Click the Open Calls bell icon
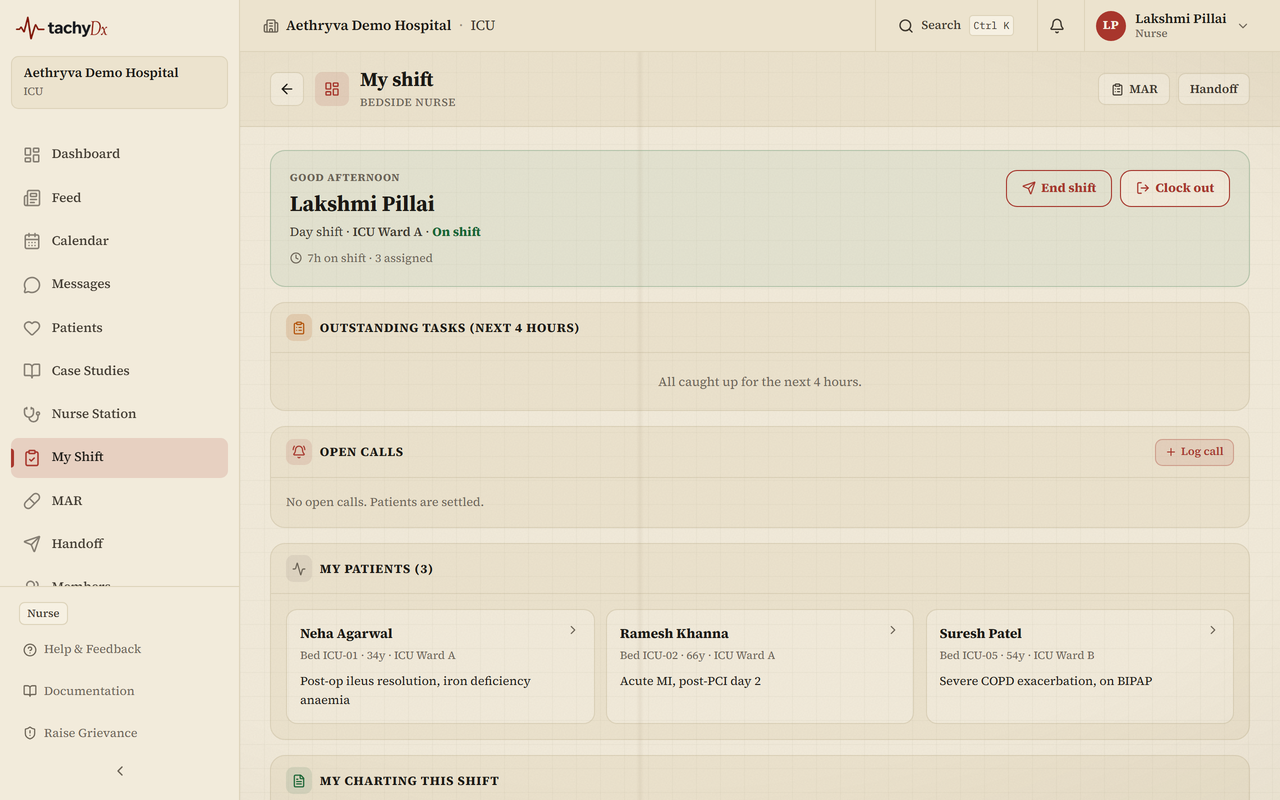This screenshot has height=800, width=1280. tap(299, 452)
